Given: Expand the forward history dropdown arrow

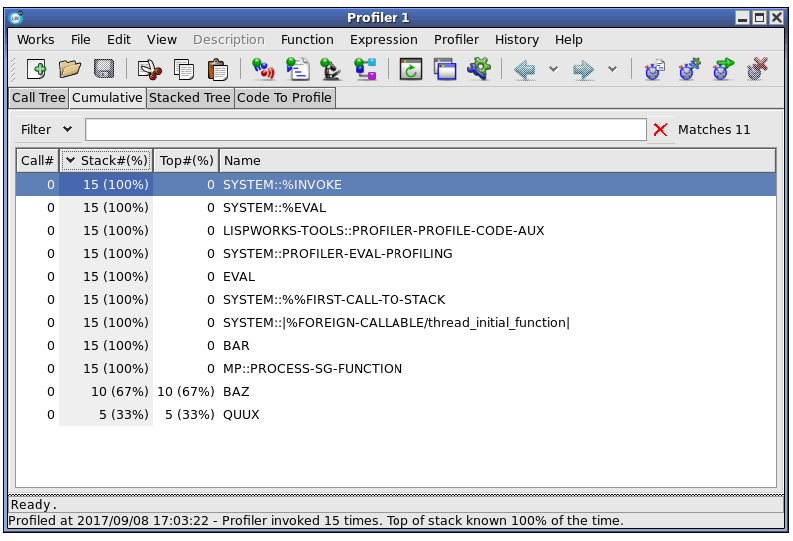Looking at the screenshot, I should (x=612, y=69).
